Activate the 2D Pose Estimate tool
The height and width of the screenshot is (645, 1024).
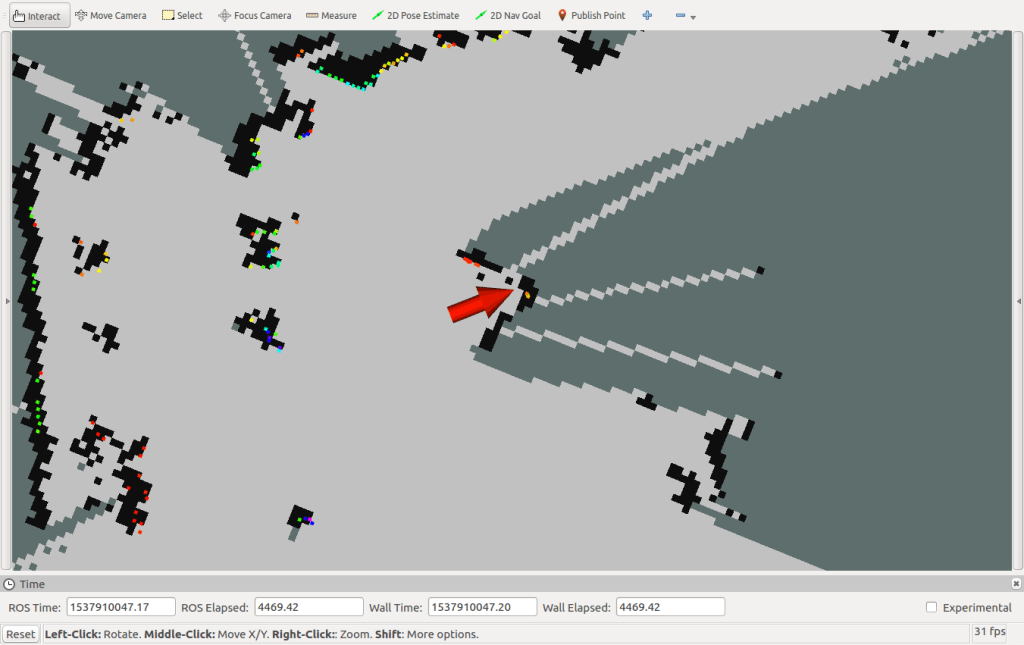(x=415, y=16)
